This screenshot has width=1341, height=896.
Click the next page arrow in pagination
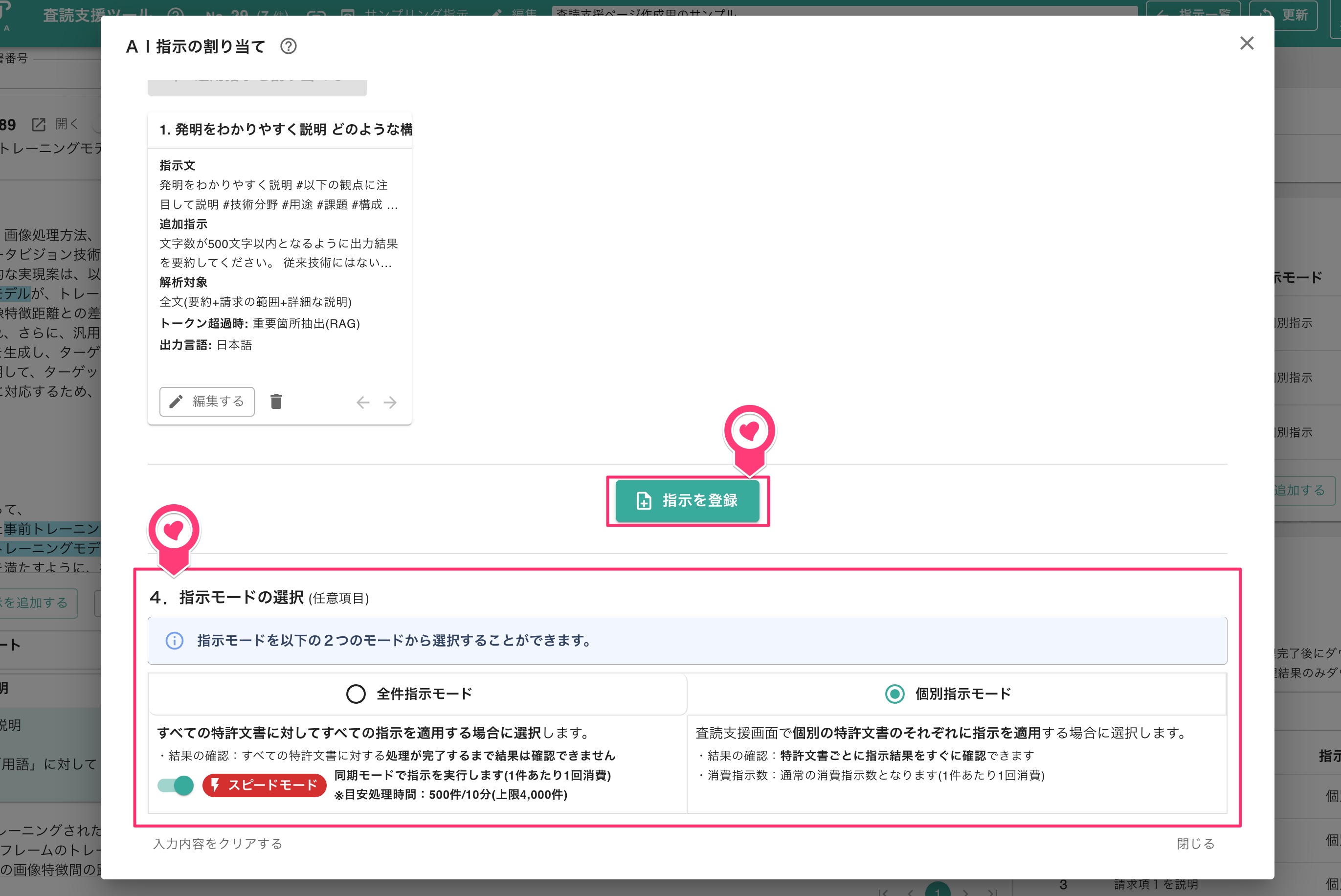[965, 891]
